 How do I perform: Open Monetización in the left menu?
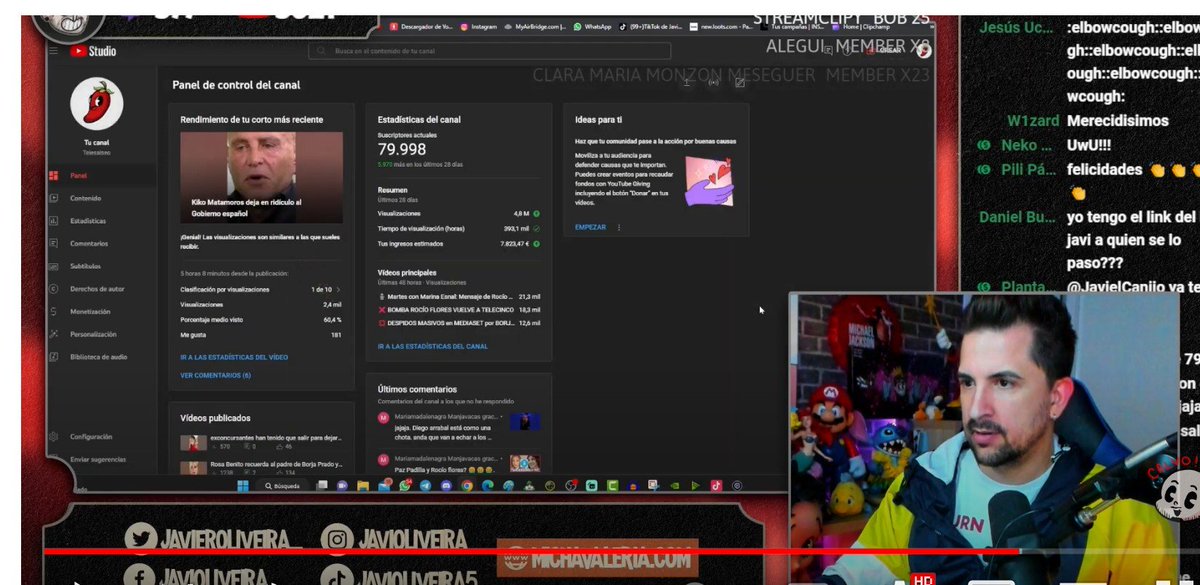click(90, 312)
